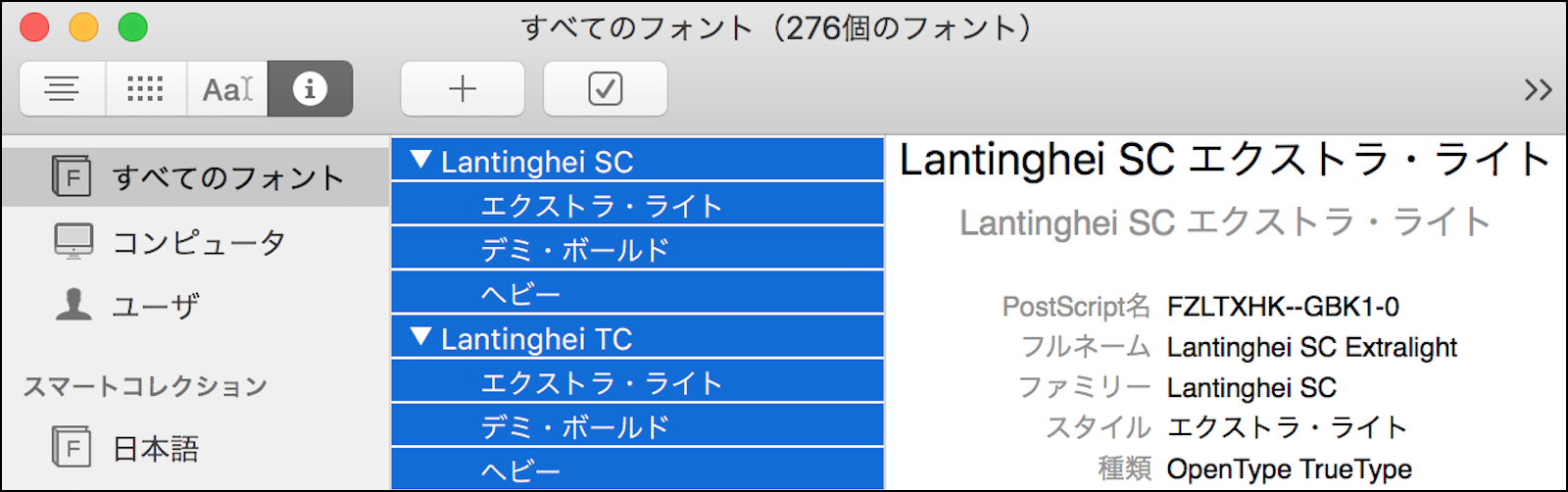Viewport: 1568px width, 492px height.
Task: Collapse the Lantinghei TC family triangle
Action: click(421, 337)
